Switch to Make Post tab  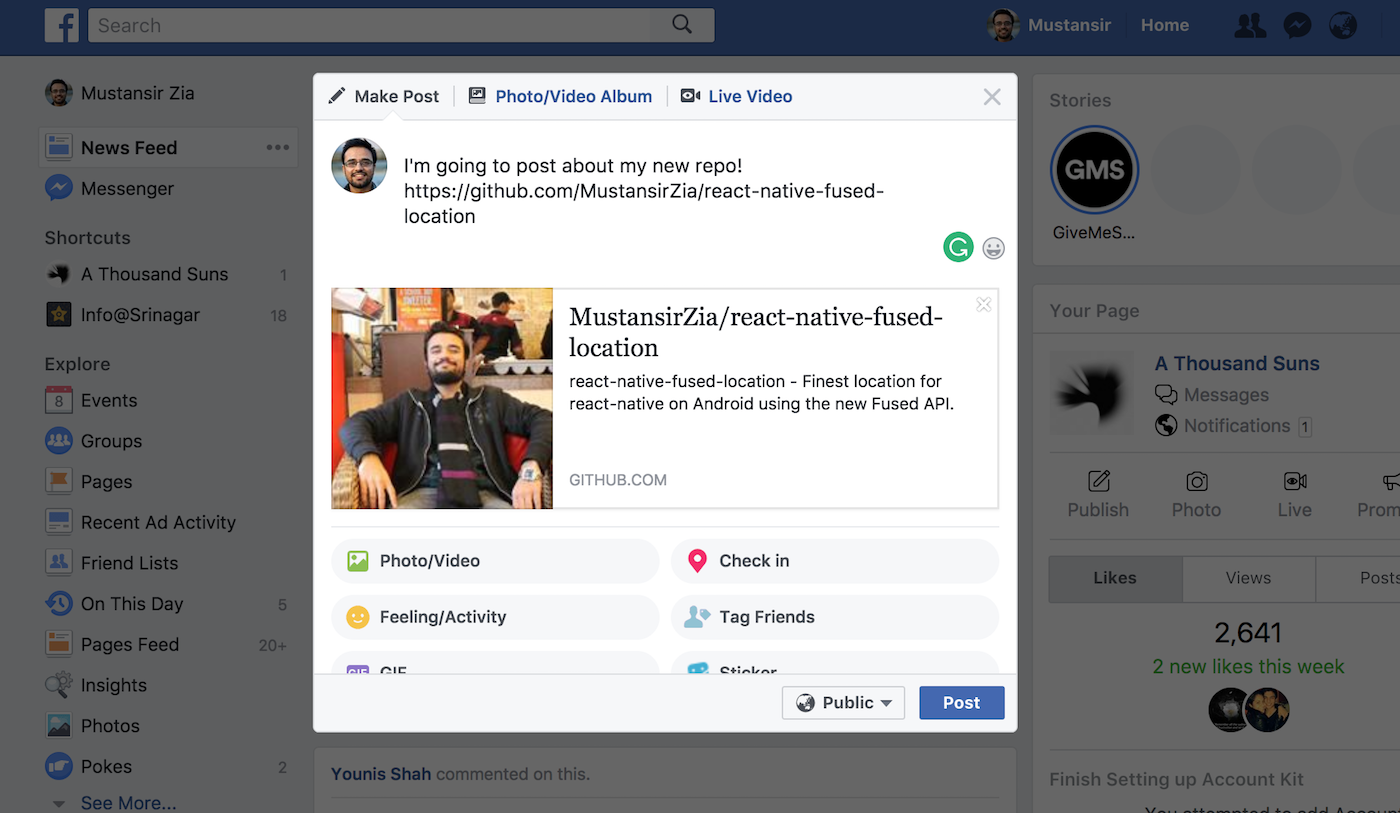pos(384,97)
